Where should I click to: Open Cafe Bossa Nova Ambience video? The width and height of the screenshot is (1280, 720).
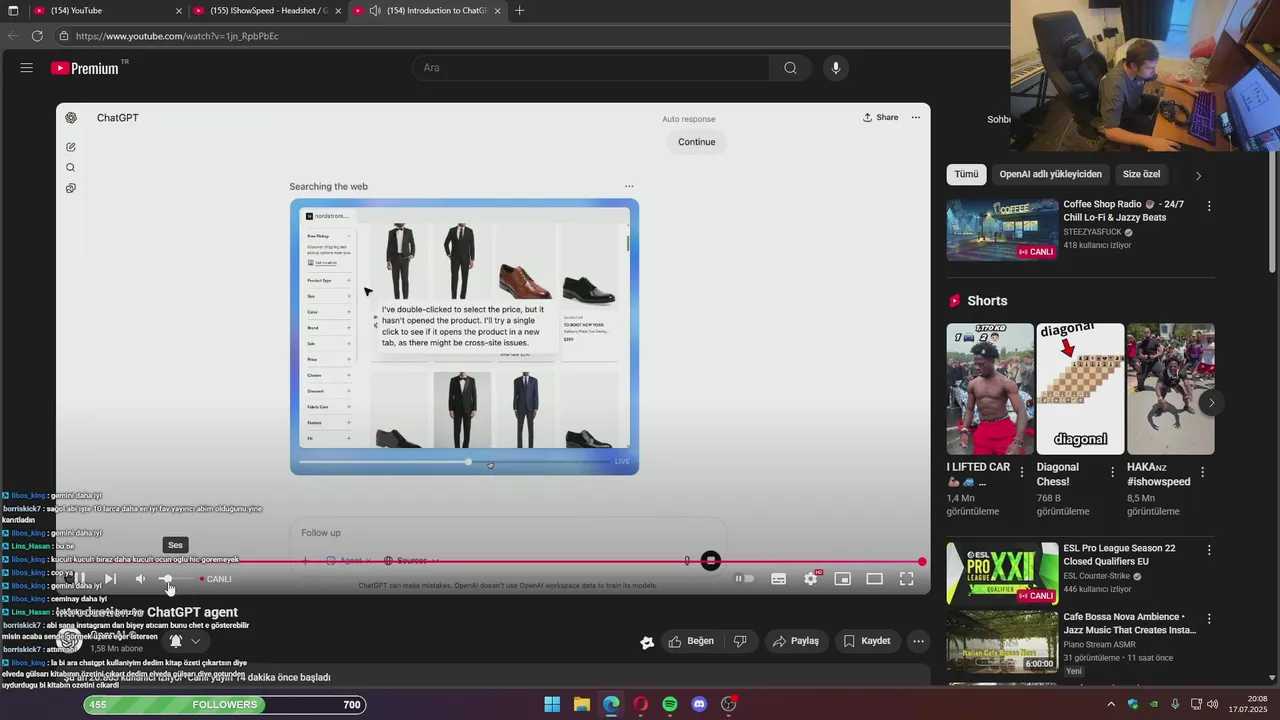coord(1002,642)
